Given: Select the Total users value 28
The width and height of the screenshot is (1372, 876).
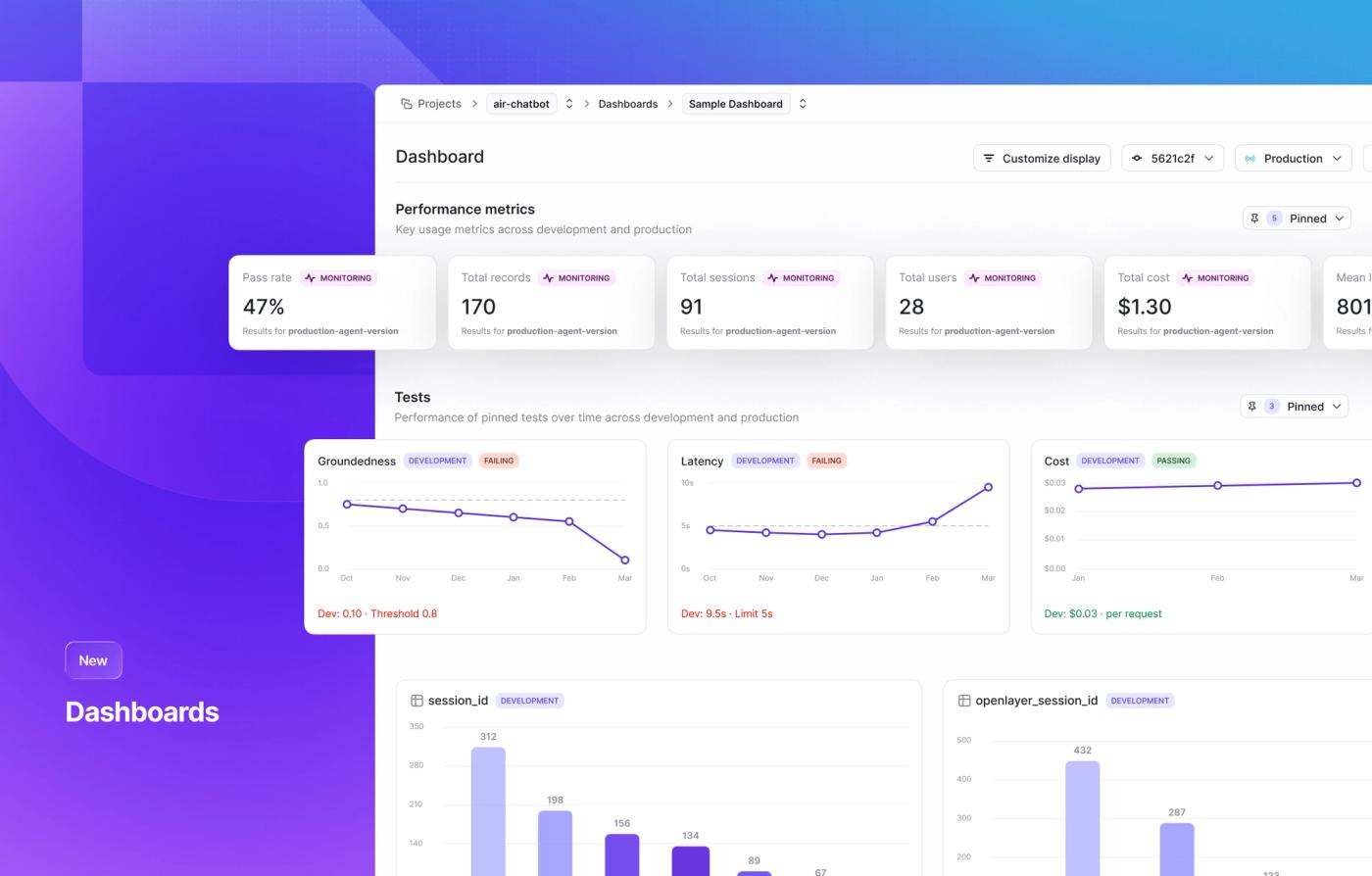Looking at the screenshot, I should click(911, 307).
